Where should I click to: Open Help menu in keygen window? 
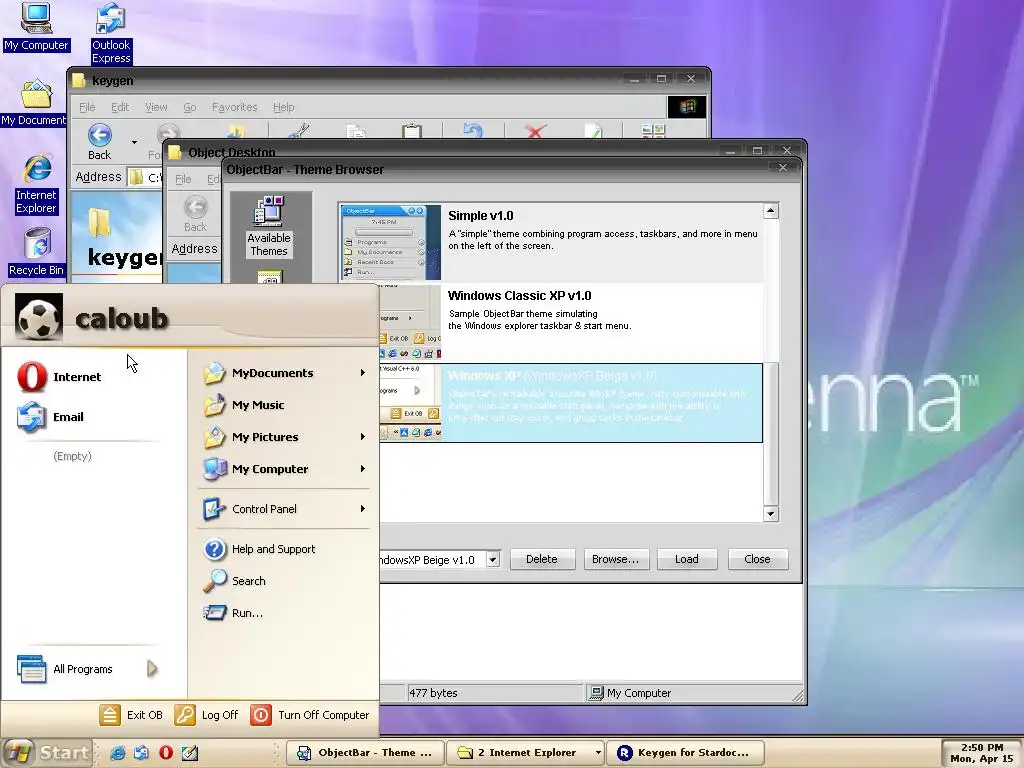(283, 107)
